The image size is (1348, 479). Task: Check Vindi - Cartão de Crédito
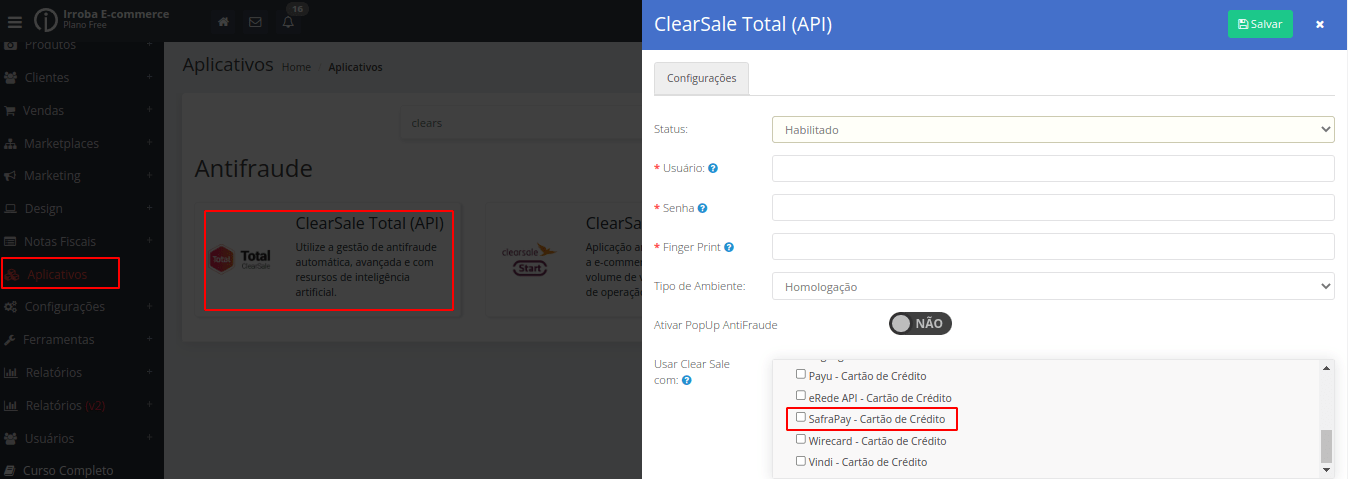tap(800, 460)
